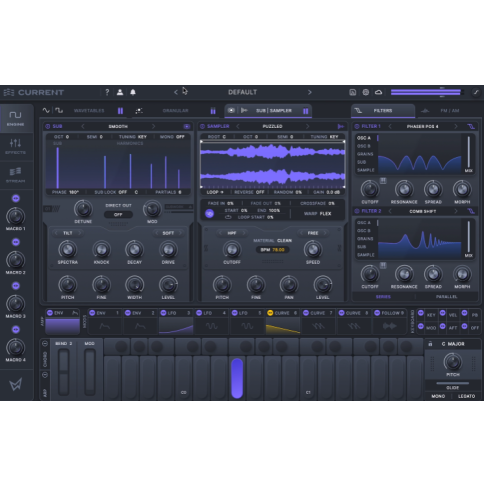Enable LEGATO mode

pos(466,396)
